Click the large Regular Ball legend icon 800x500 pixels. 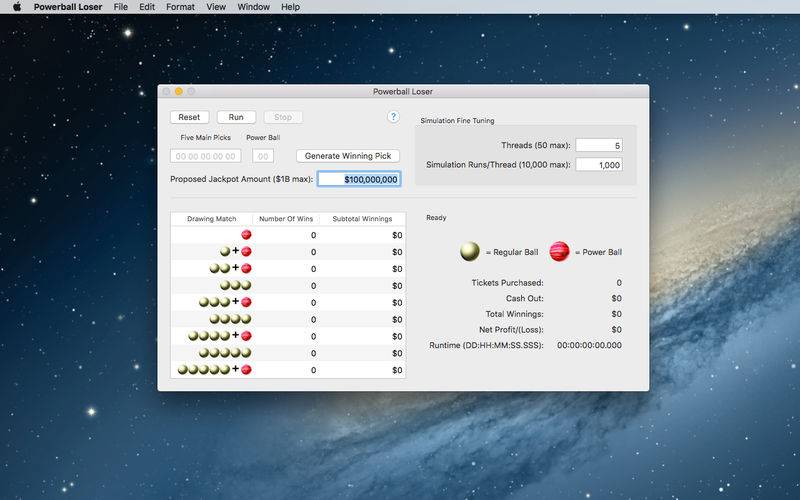(x=470, y=252)
